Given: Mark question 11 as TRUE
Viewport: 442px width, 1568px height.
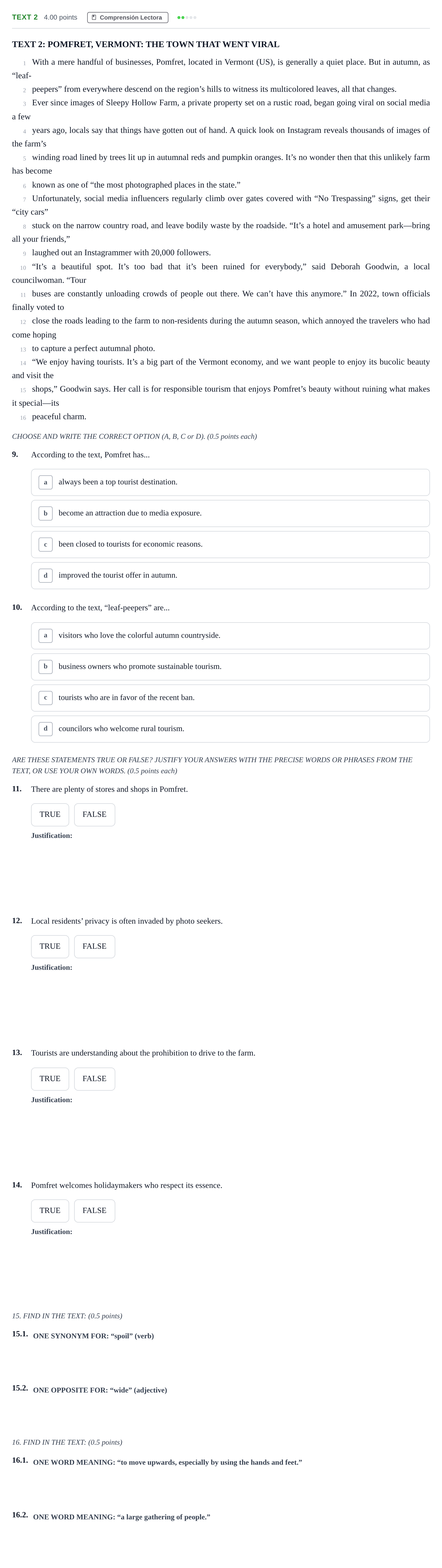Looking at the screenshot, I should click(50, 814).
